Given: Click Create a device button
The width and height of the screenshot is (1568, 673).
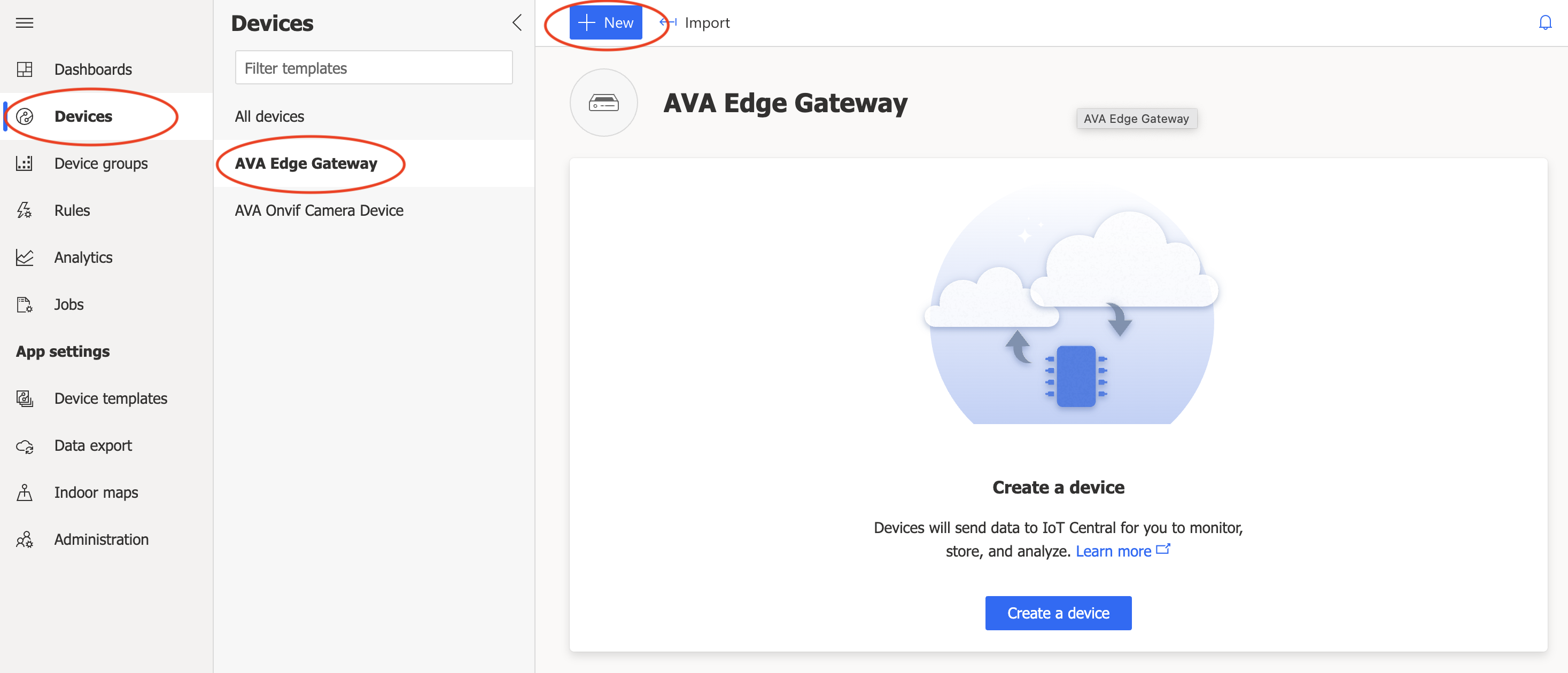Looking at the screenshot, I should (1058, 613).
